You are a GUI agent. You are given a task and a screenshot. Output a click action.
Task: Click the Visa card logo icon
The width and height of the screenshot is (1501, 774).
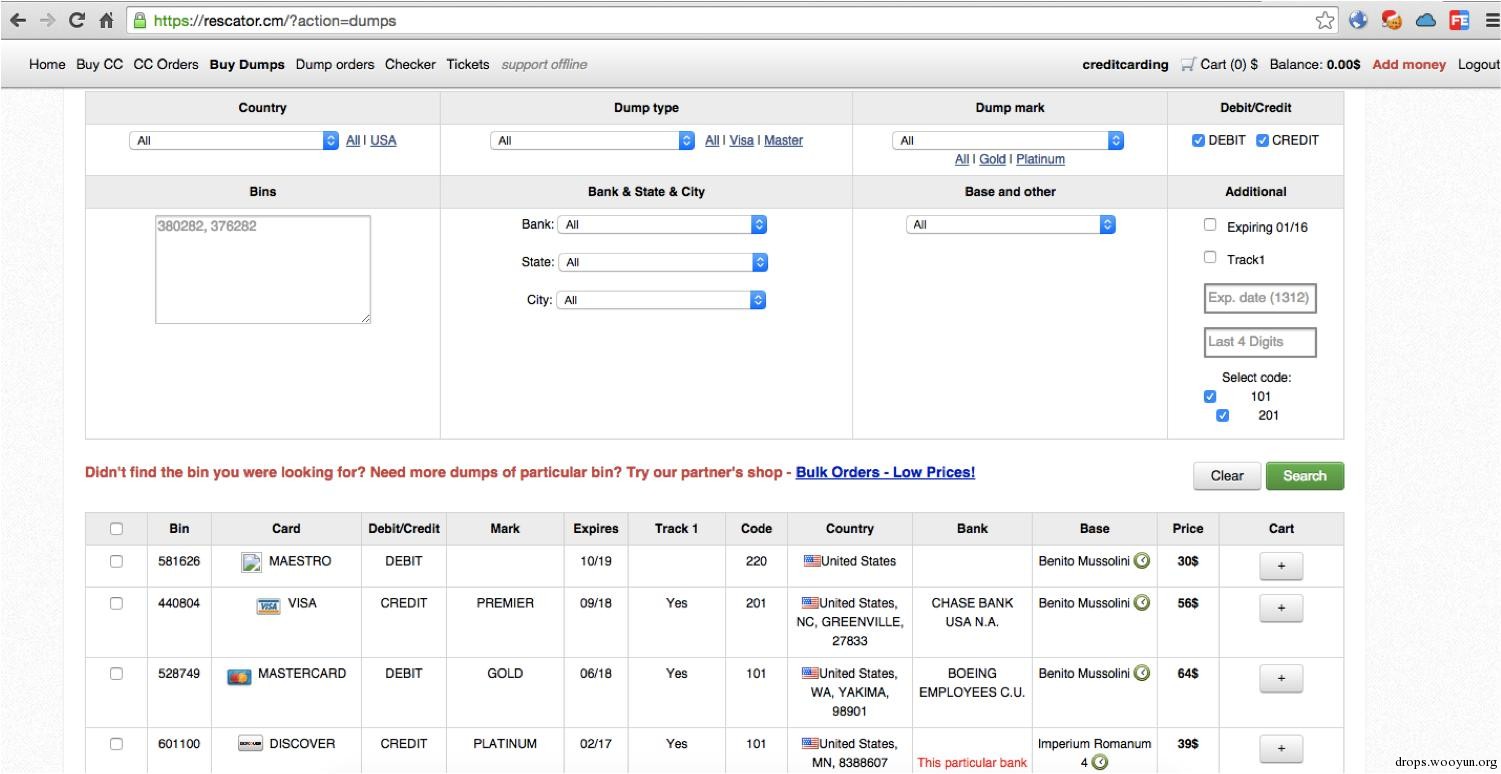[268, 605]
